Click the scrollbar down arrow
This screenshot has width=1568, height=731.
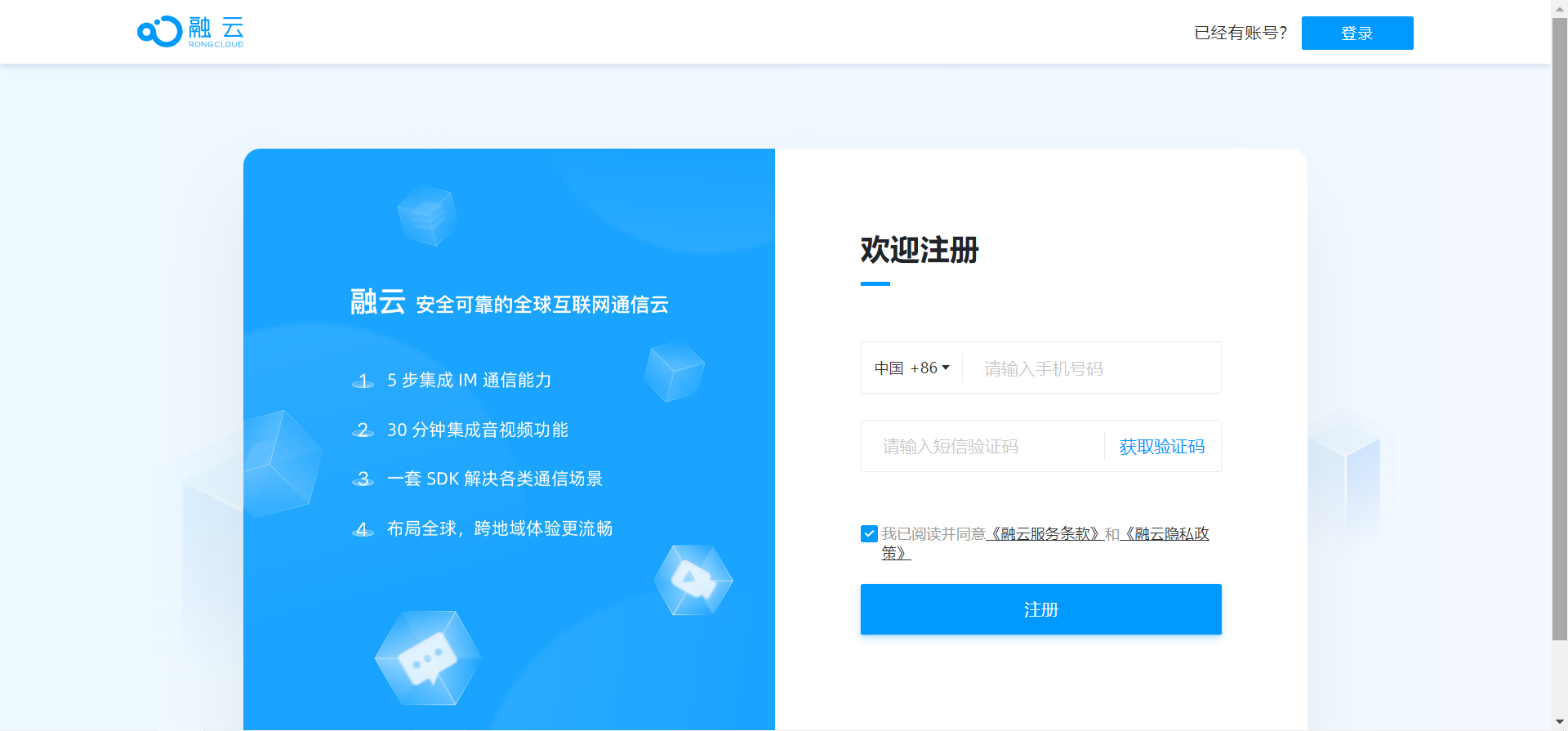click(x=1559, y=723)
